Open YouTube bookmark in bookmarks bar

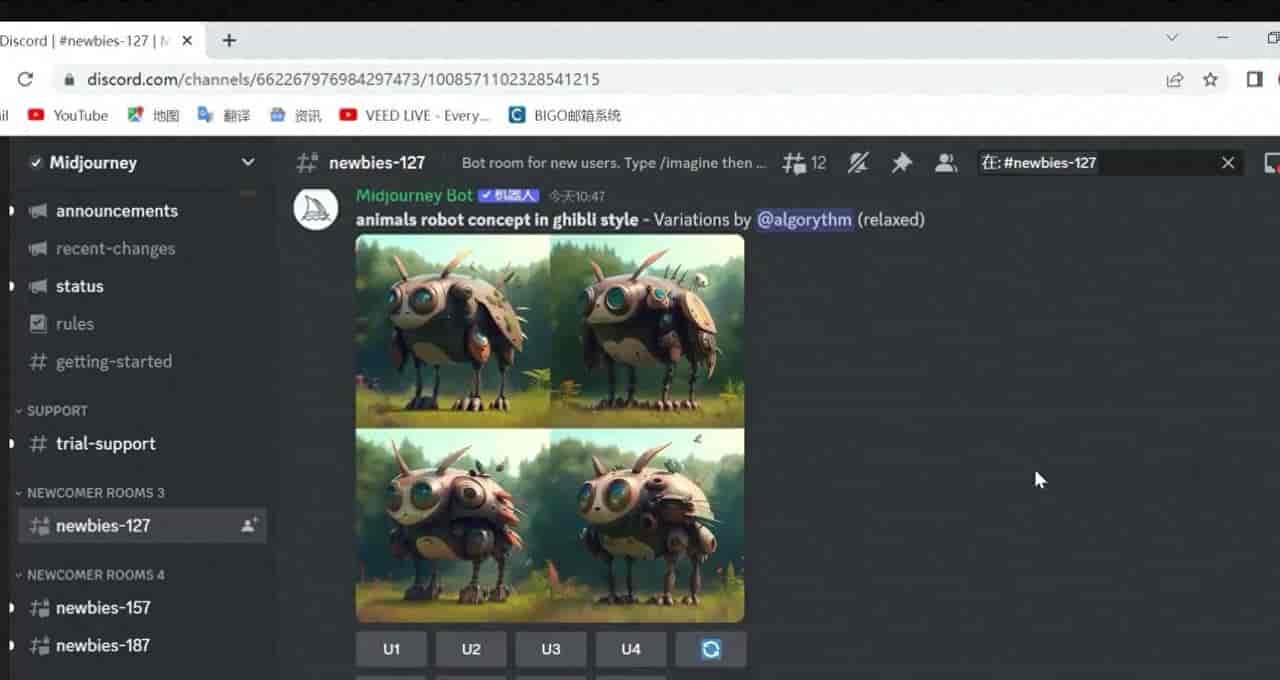(x=68, y=115)
